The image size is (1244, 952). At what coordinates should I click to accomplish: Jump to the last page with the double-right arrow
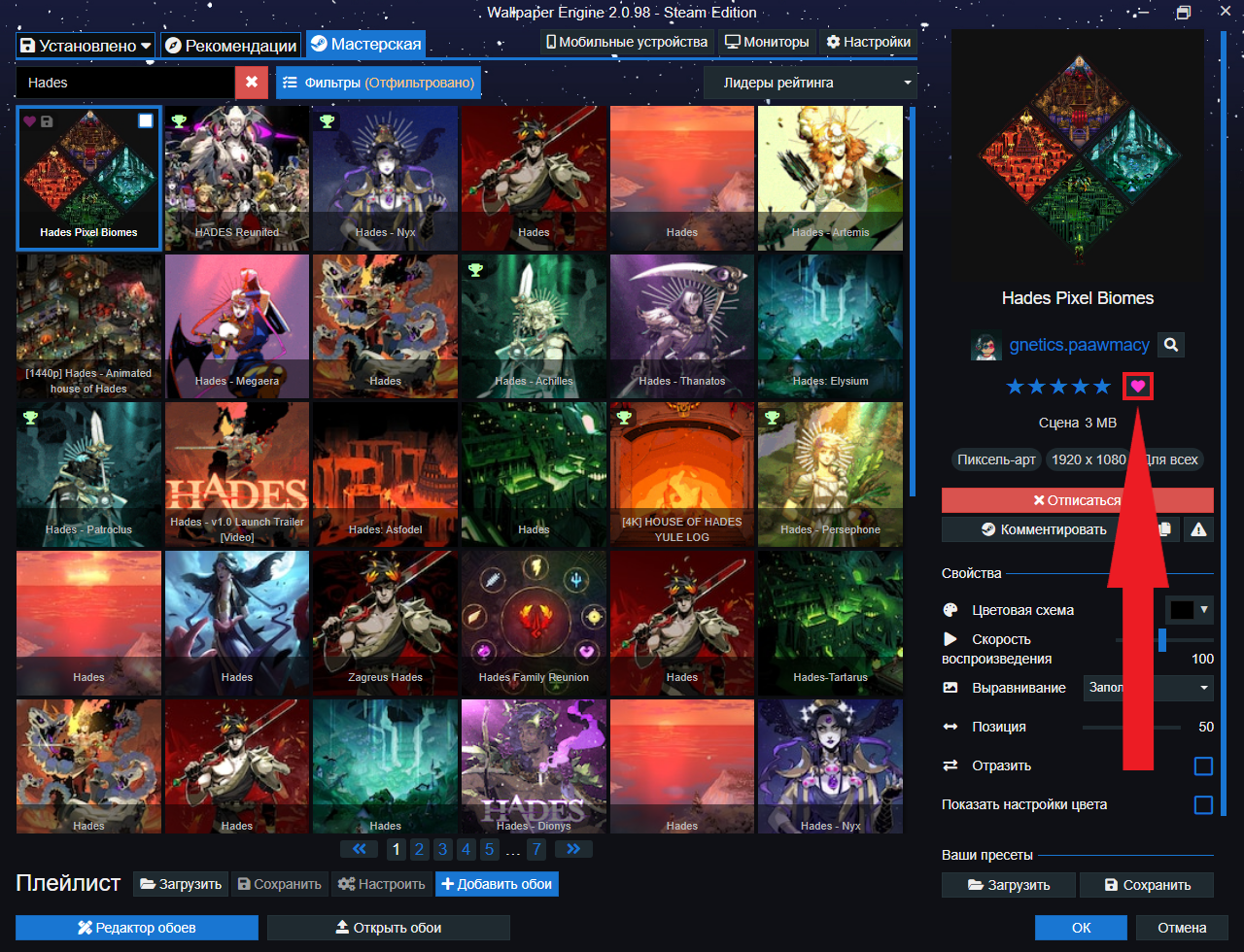click(x=573, y=849)
